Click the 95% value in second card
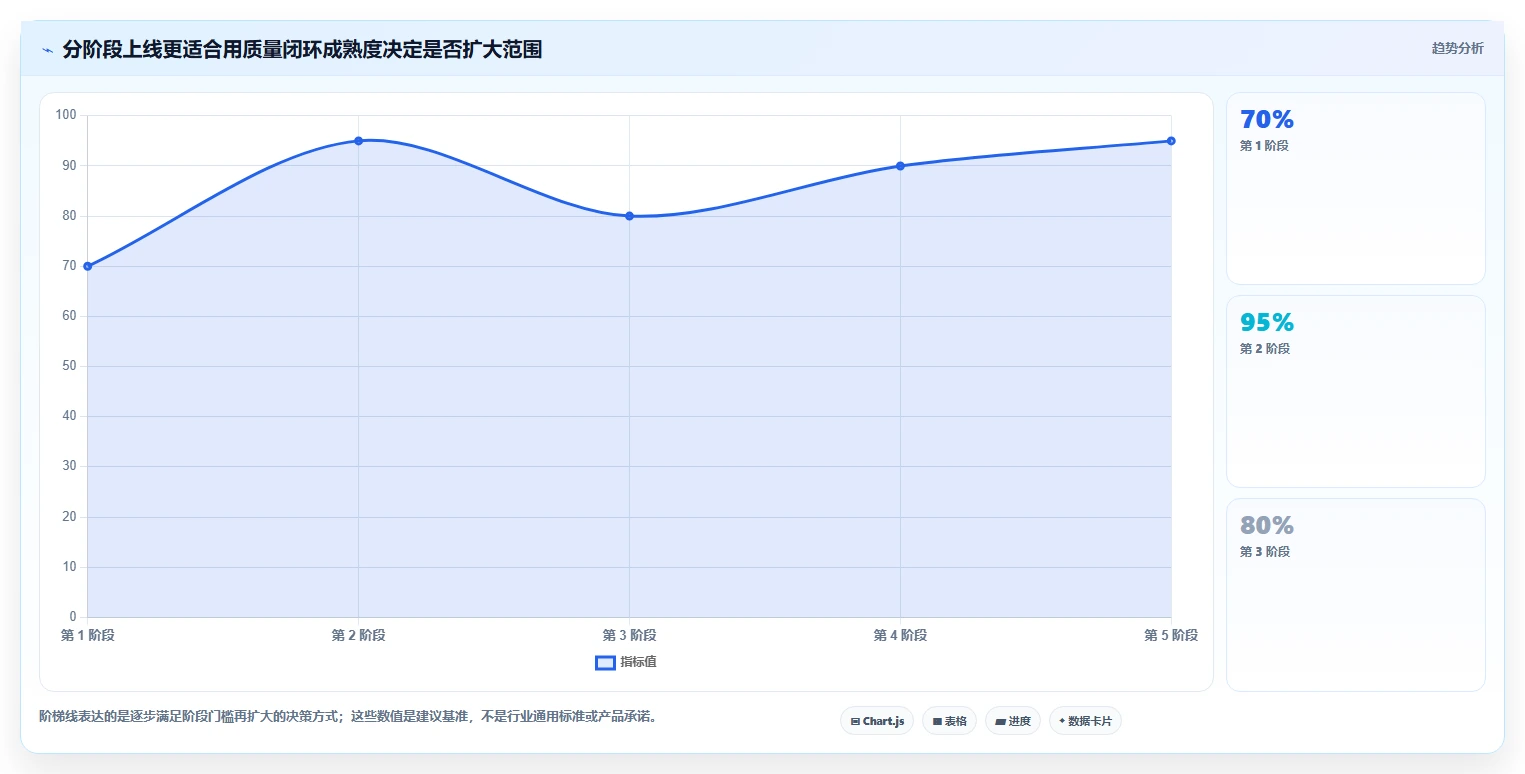The image size is (1525, 774). (x=1267, y=322)
